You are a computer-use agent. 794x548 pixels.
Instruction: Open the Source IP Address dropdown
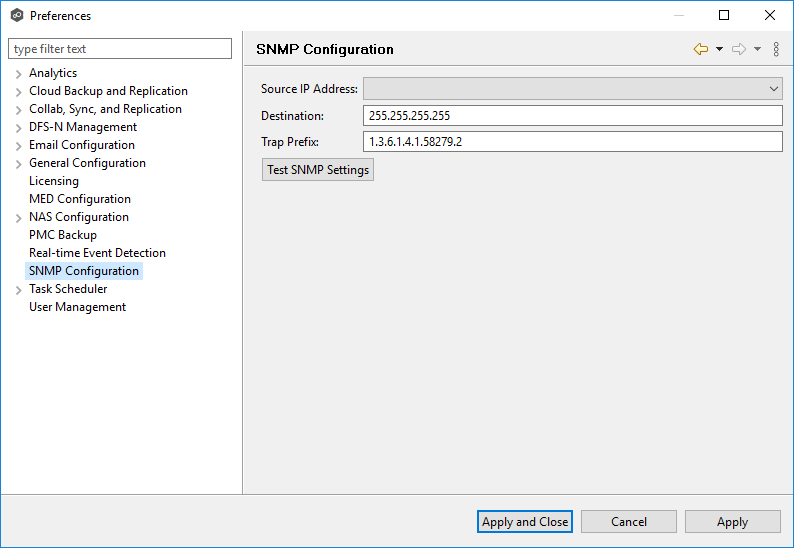coord(572,89)
